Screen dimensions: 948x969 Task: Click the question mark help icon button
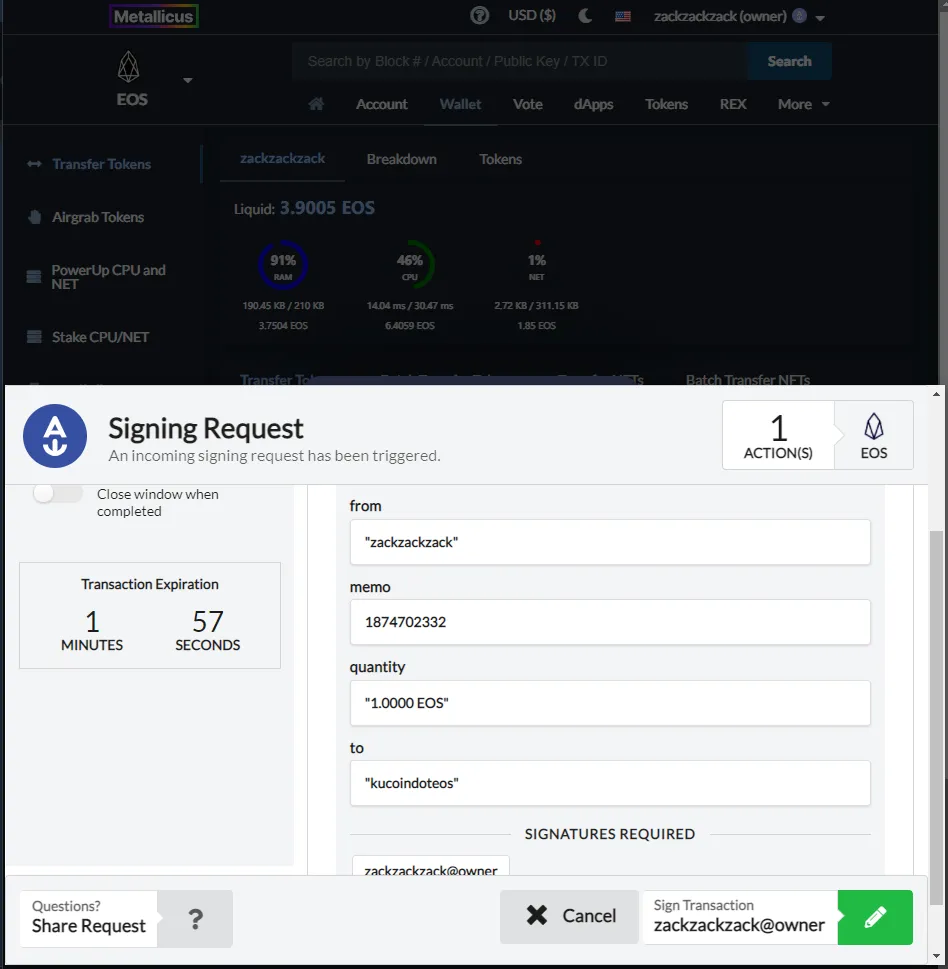click(195, 919)
